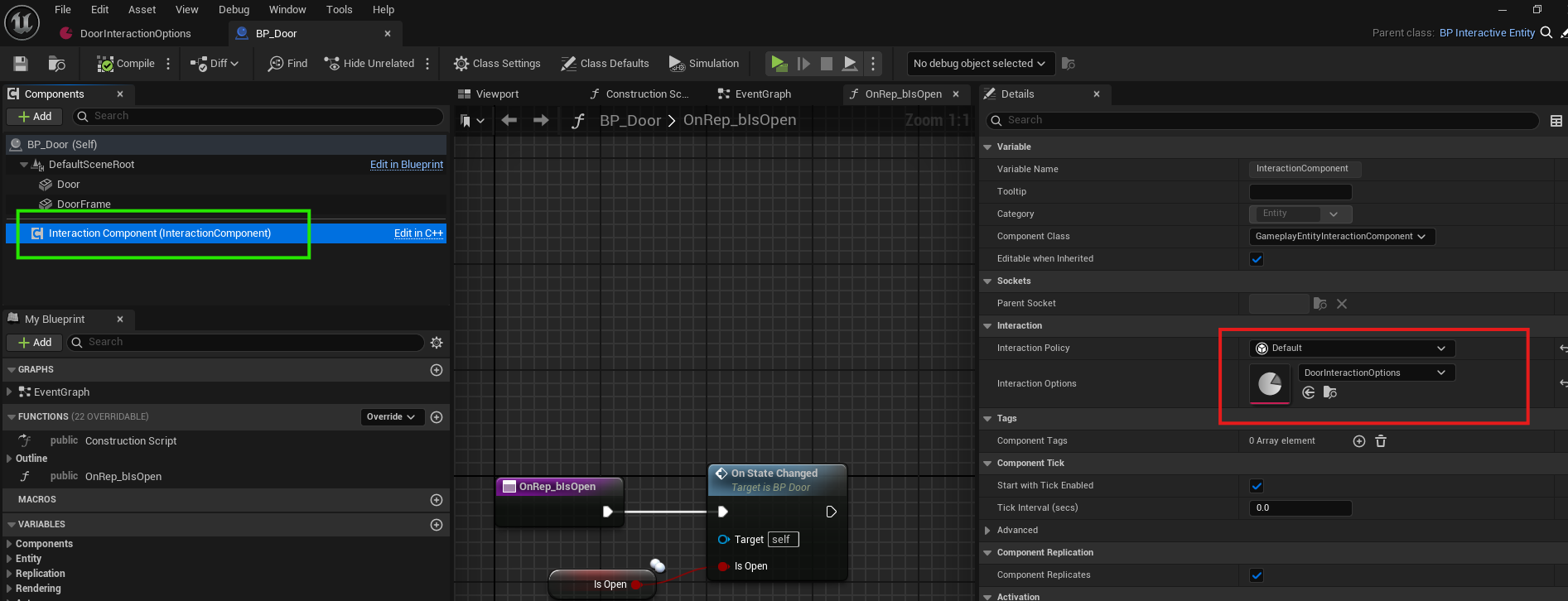This screenshot has width=1568, height=601.
Task: Navigate back in graph history
Action: (x=509, y=121)
